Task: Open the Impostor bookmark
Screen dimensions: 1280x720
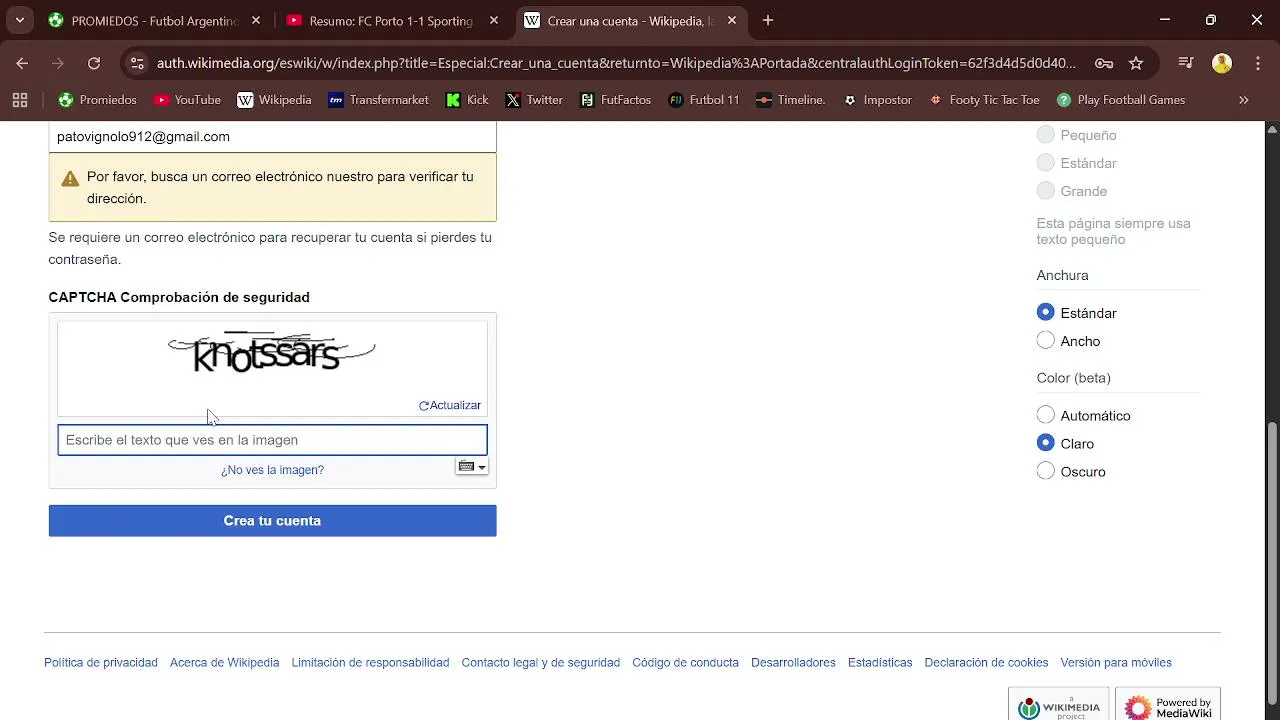Action: (x=878, y=100)
